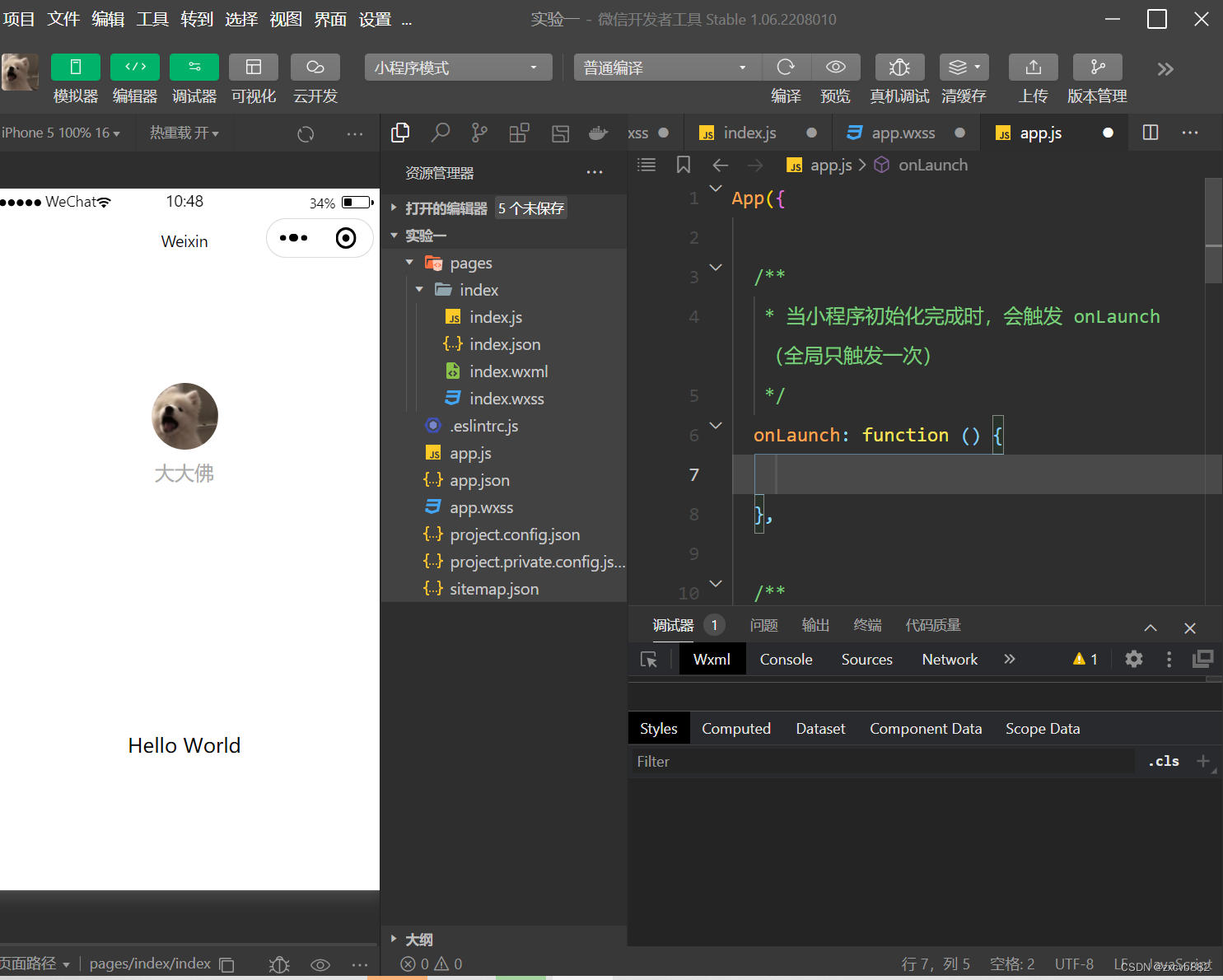This screenshot has width=1223, height=980.
Task: Open version management icon
Action: pos(1098,68)
